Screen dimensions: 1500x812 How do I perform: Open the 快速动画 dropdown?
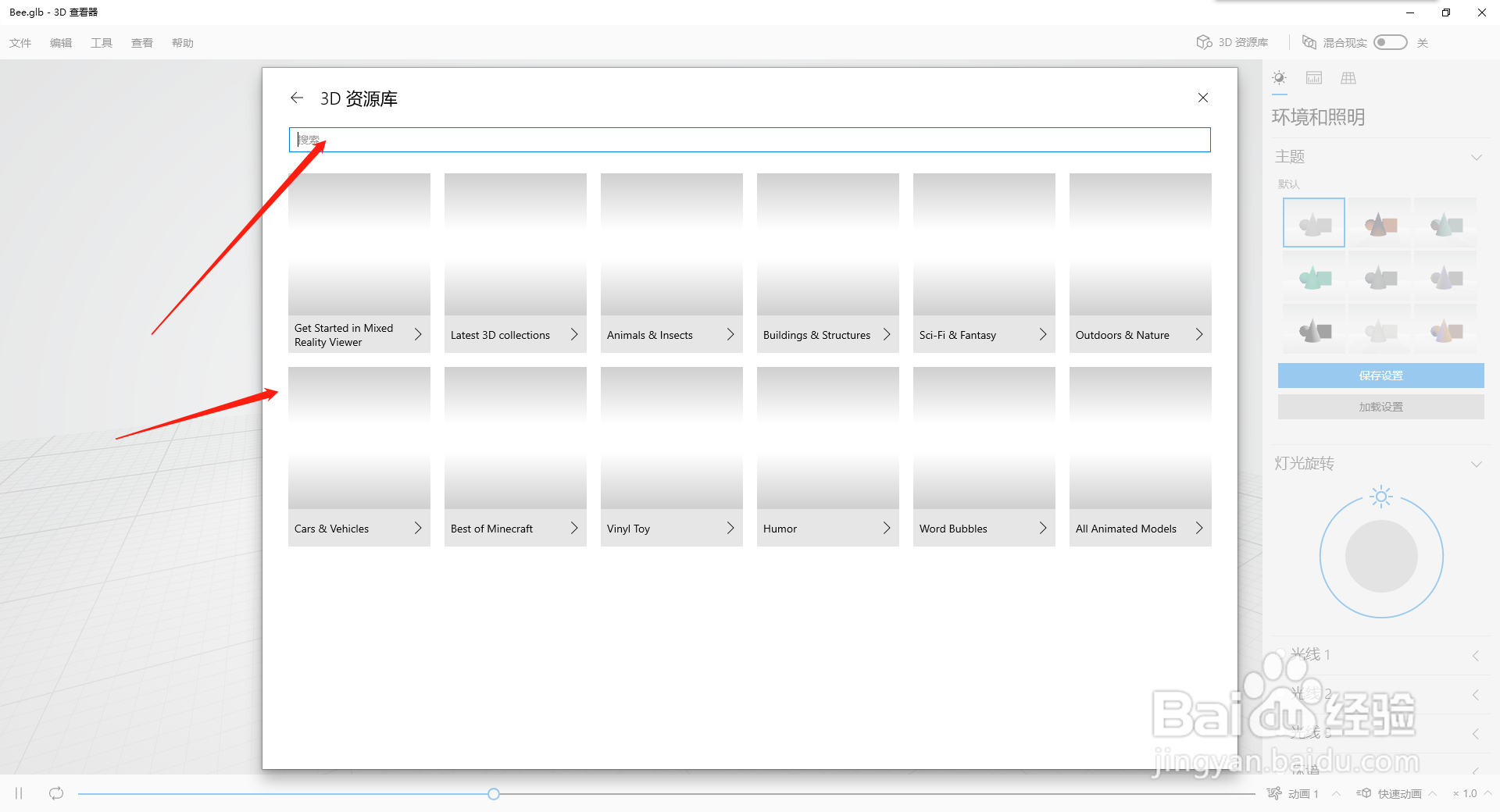1398,793
